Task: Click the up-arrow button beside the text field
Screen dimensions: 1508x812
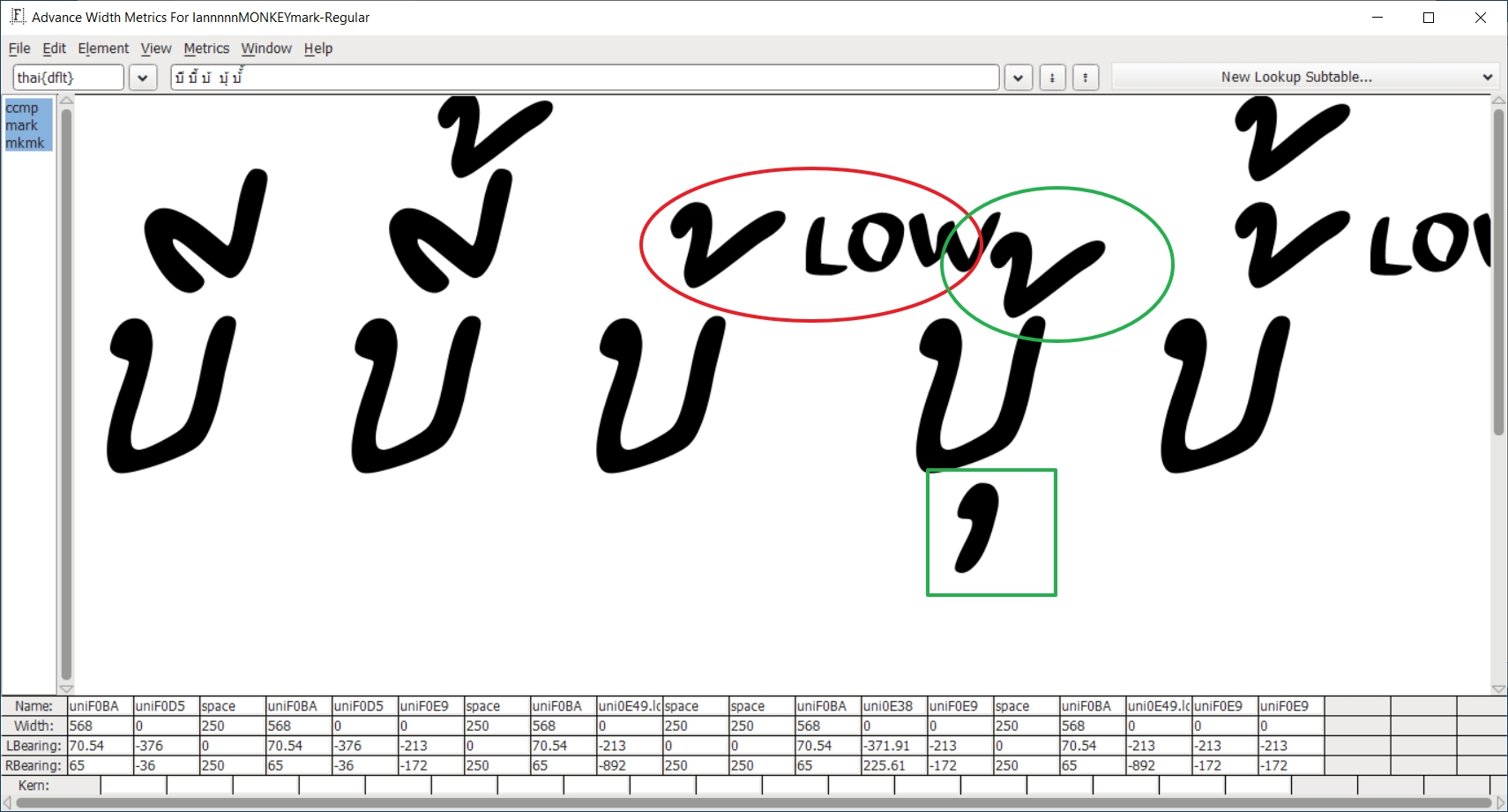Action: click(x=1086, y=78)
